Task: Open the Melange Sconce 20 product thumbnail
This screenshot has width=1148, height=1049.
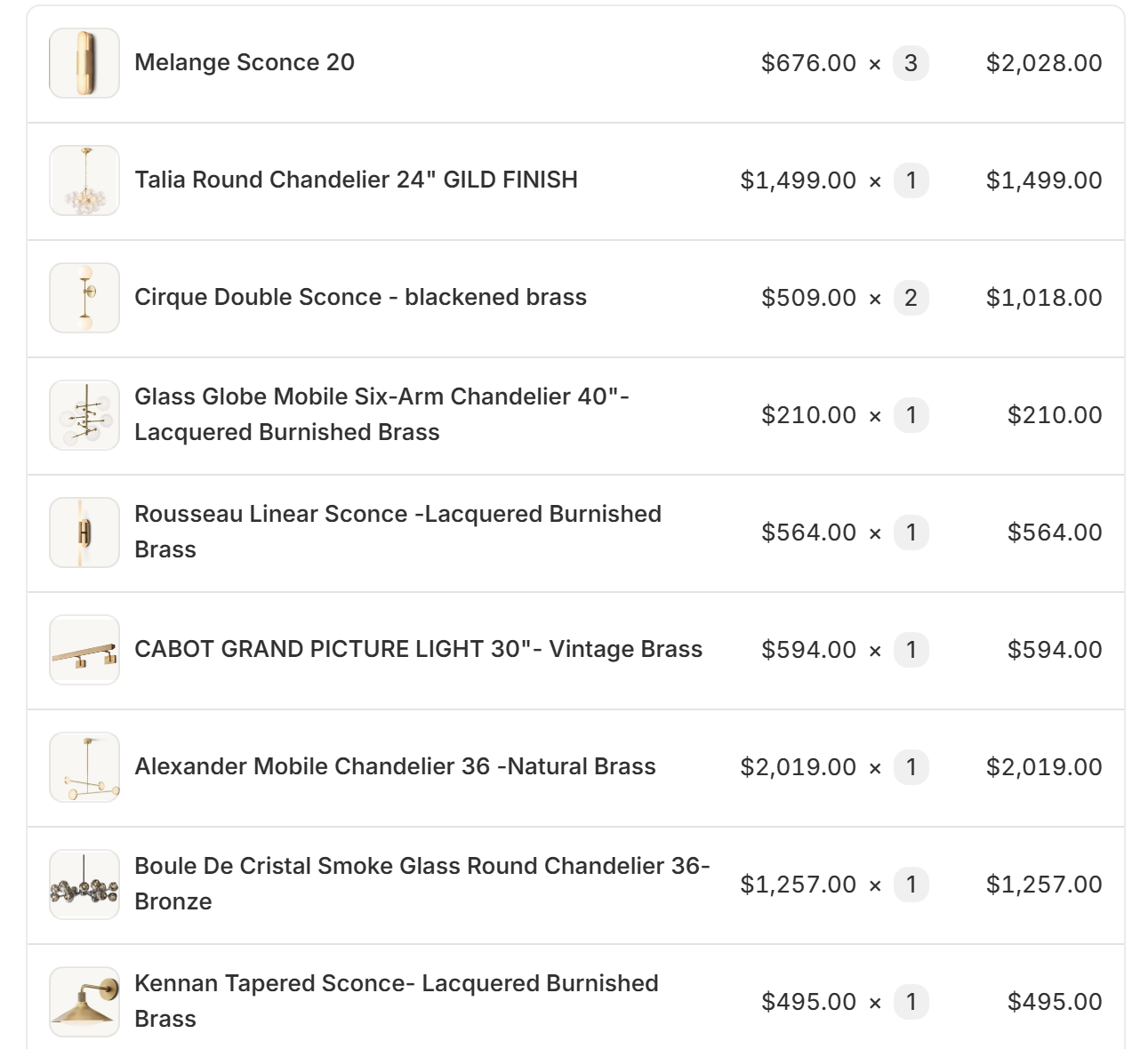Action: (x=84, y=63)
